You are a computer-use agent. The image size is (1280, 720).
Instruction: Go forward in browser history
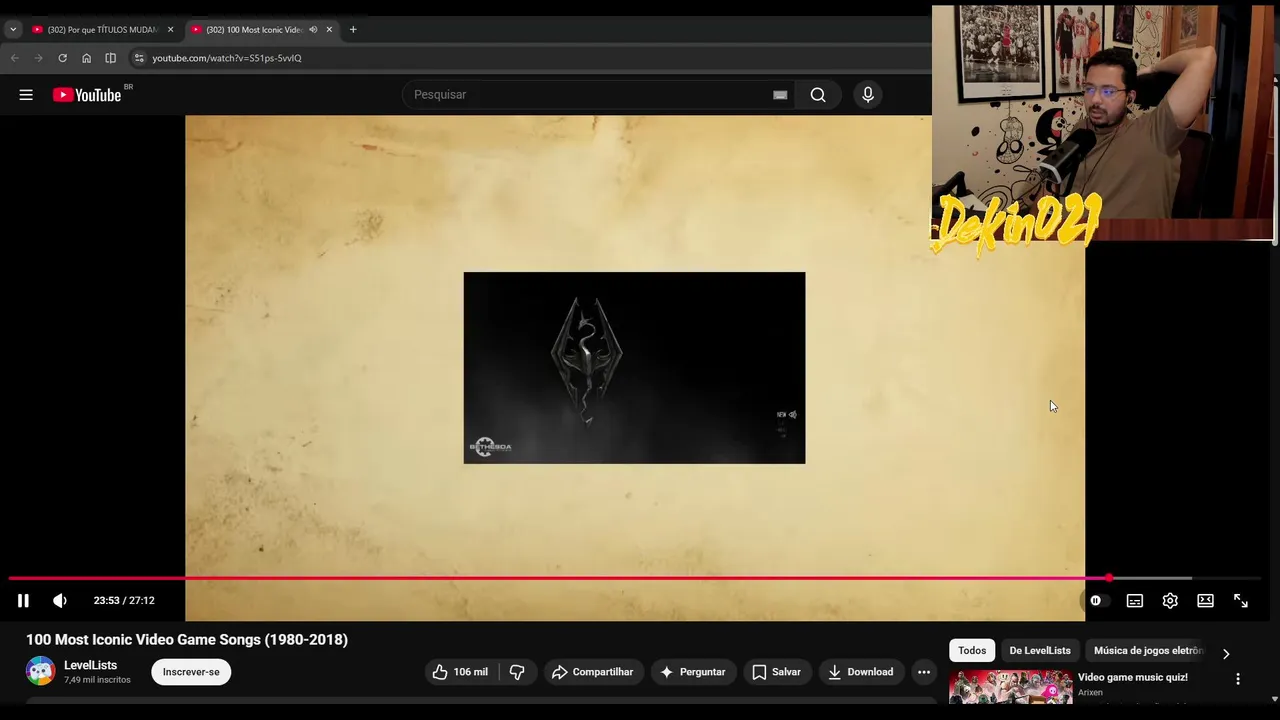38,58
